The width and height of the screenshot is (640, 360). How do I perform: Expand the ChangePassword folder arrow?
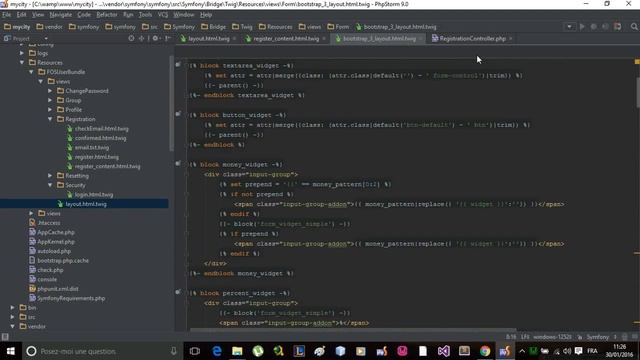50,91
